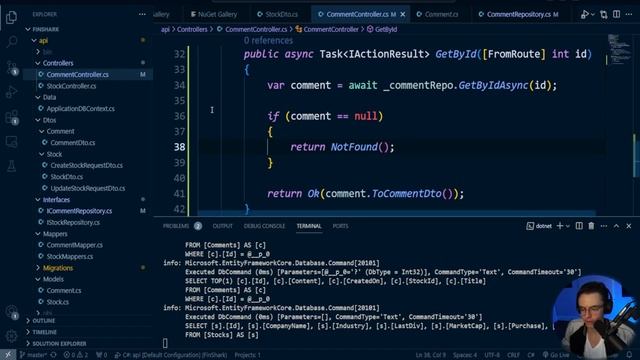Viewport: 640px width, 360px height.
Task: Click the remote window status bar icon
Action: pyautogui.click(x=8, y=355)
